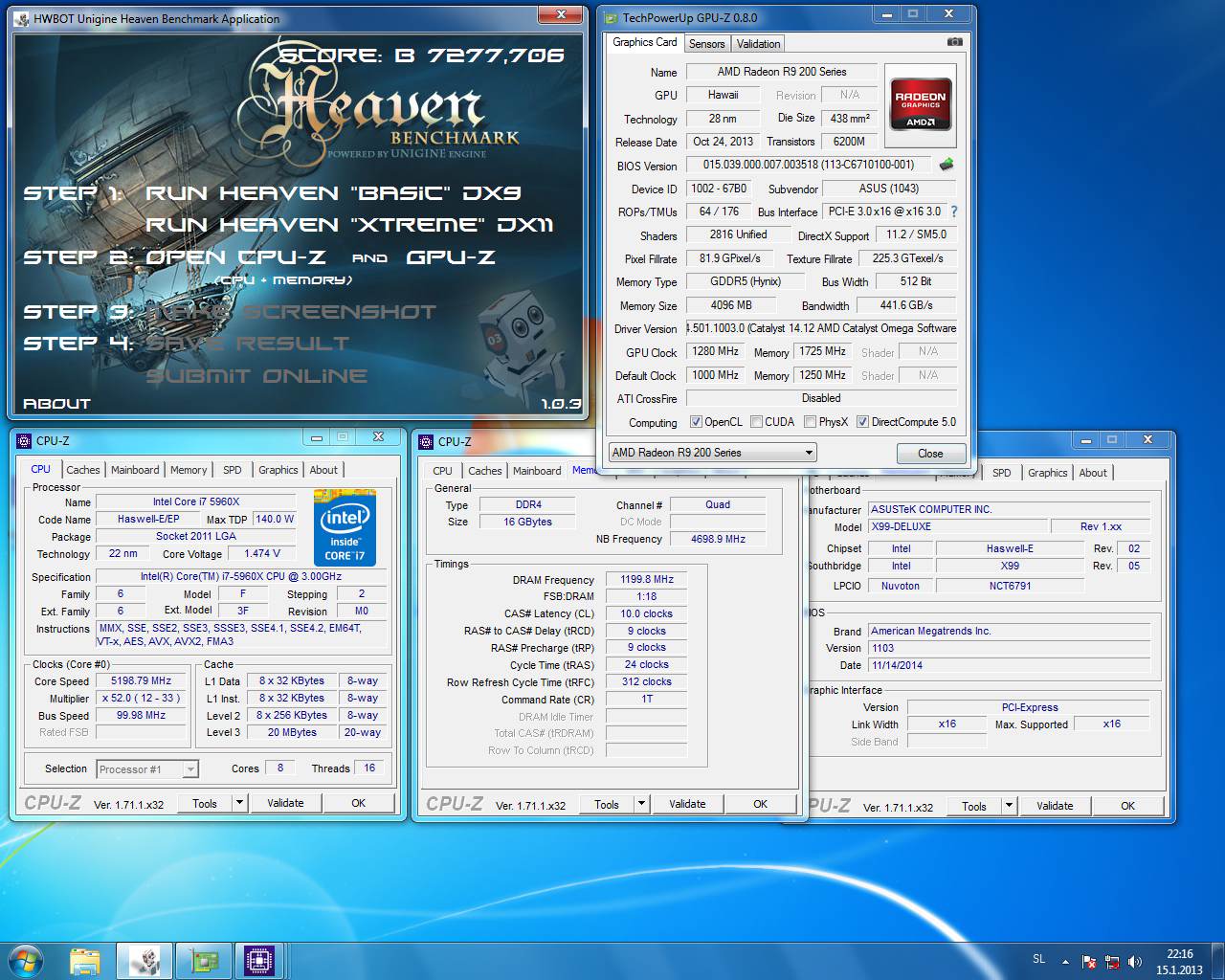This screenshot has height=980, width=1225.
Task: Expand Tools arrow in CPU-Z processor window
Action: tap(239, 803)
